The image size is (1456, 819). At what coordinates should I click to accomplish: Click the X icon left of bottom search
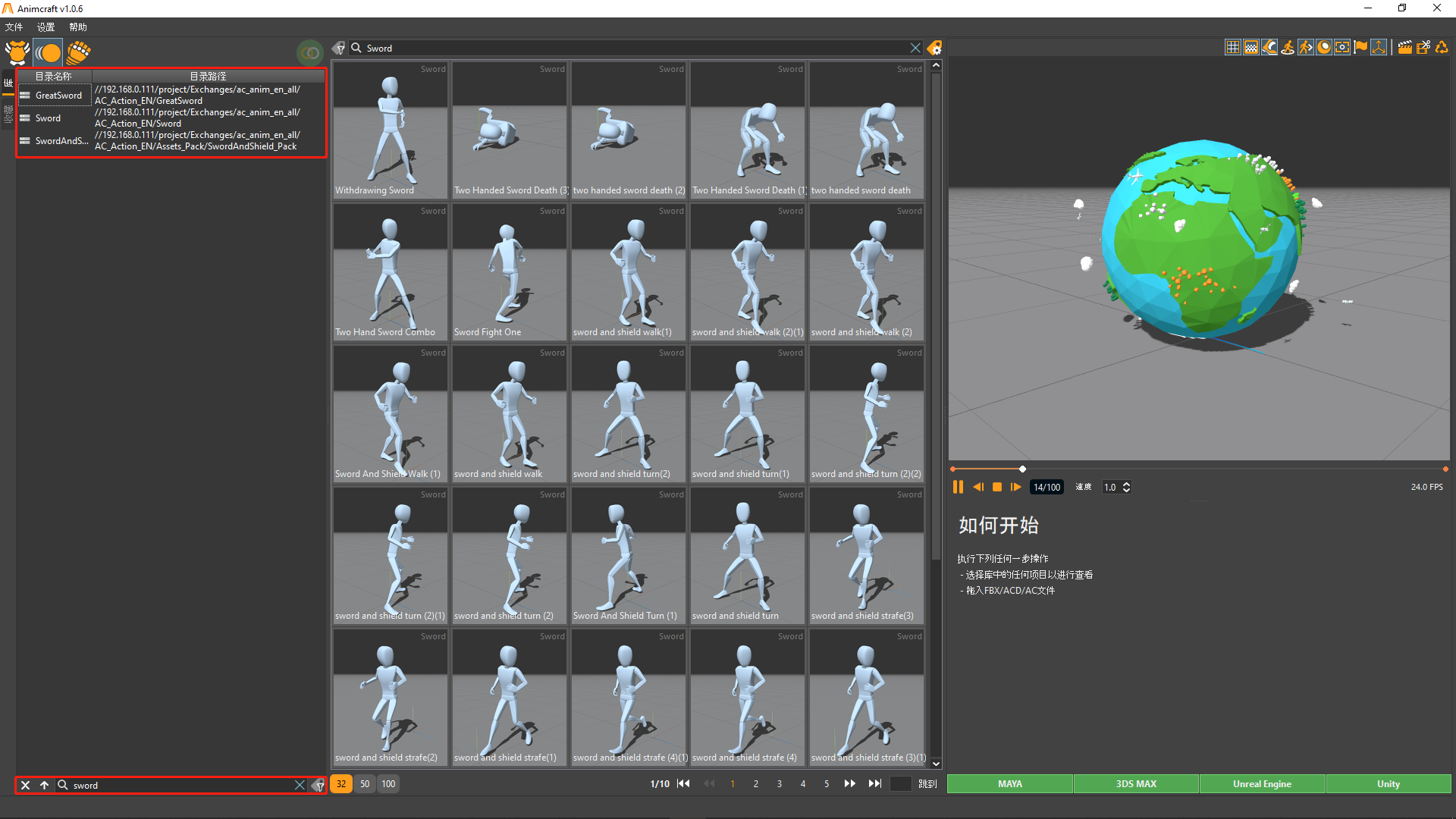pos(25,785)
